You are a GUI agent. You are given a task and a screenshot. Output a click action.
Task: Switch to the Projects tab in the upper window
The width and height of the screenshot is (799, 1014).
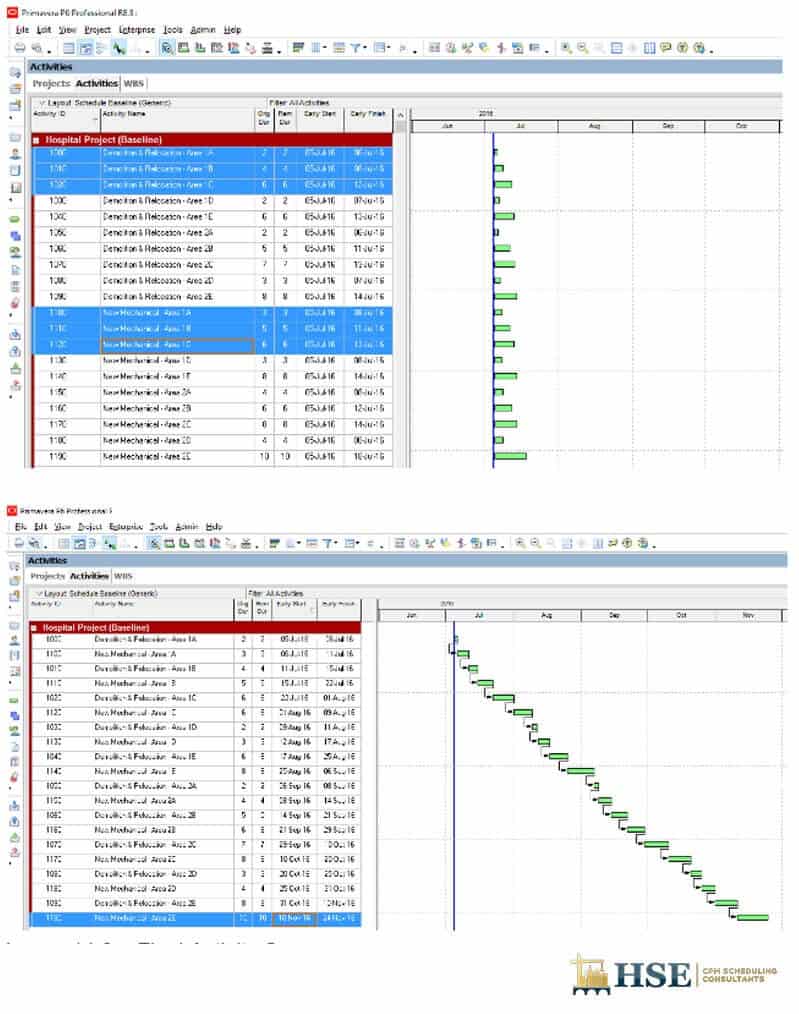pos(51,83)
